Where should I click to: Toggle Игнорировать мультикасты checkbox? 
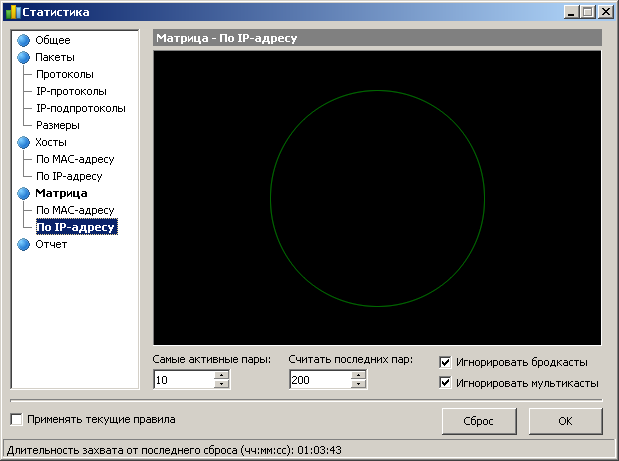point(445,382)
